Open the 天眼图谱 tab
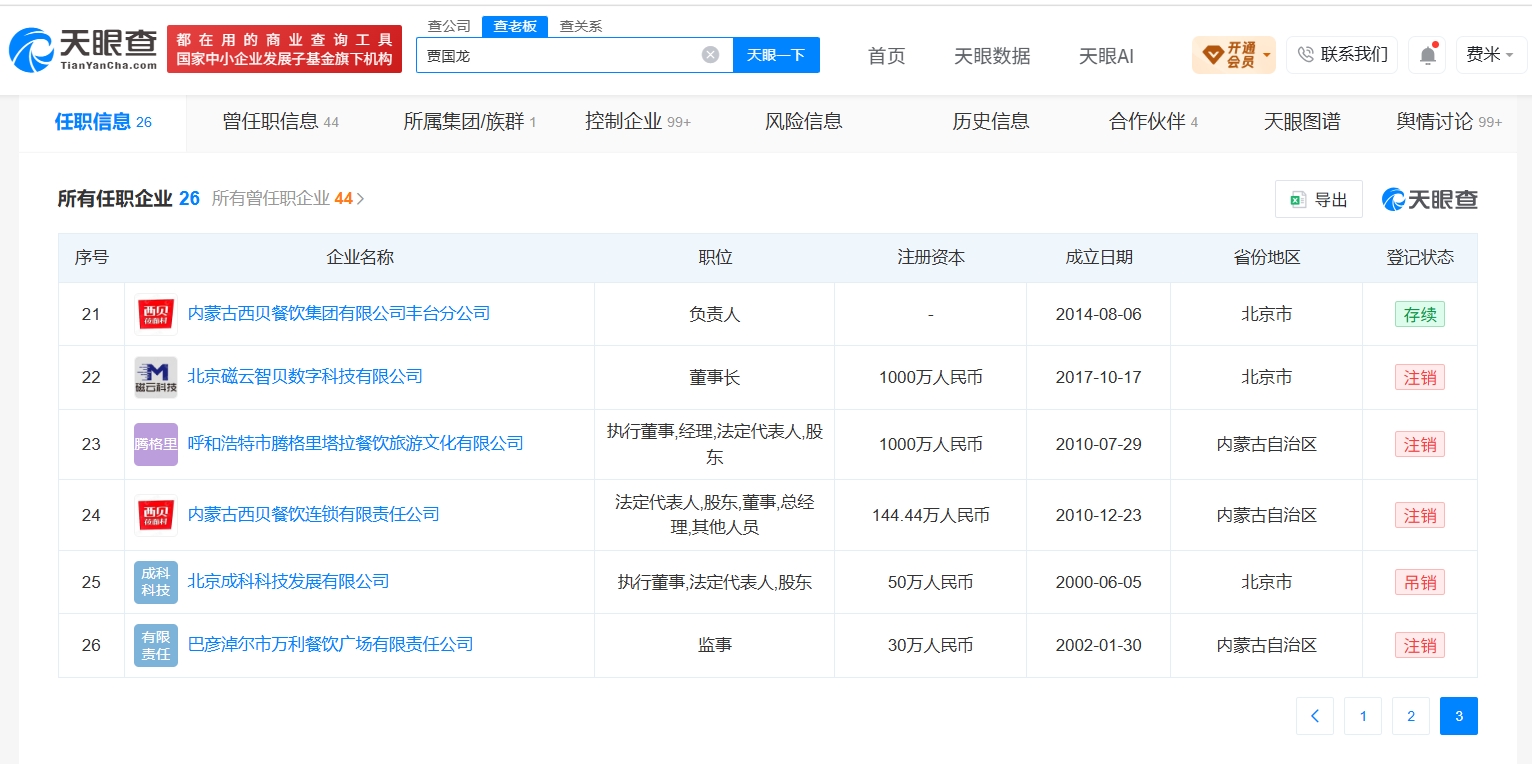 click(1302, 122)
